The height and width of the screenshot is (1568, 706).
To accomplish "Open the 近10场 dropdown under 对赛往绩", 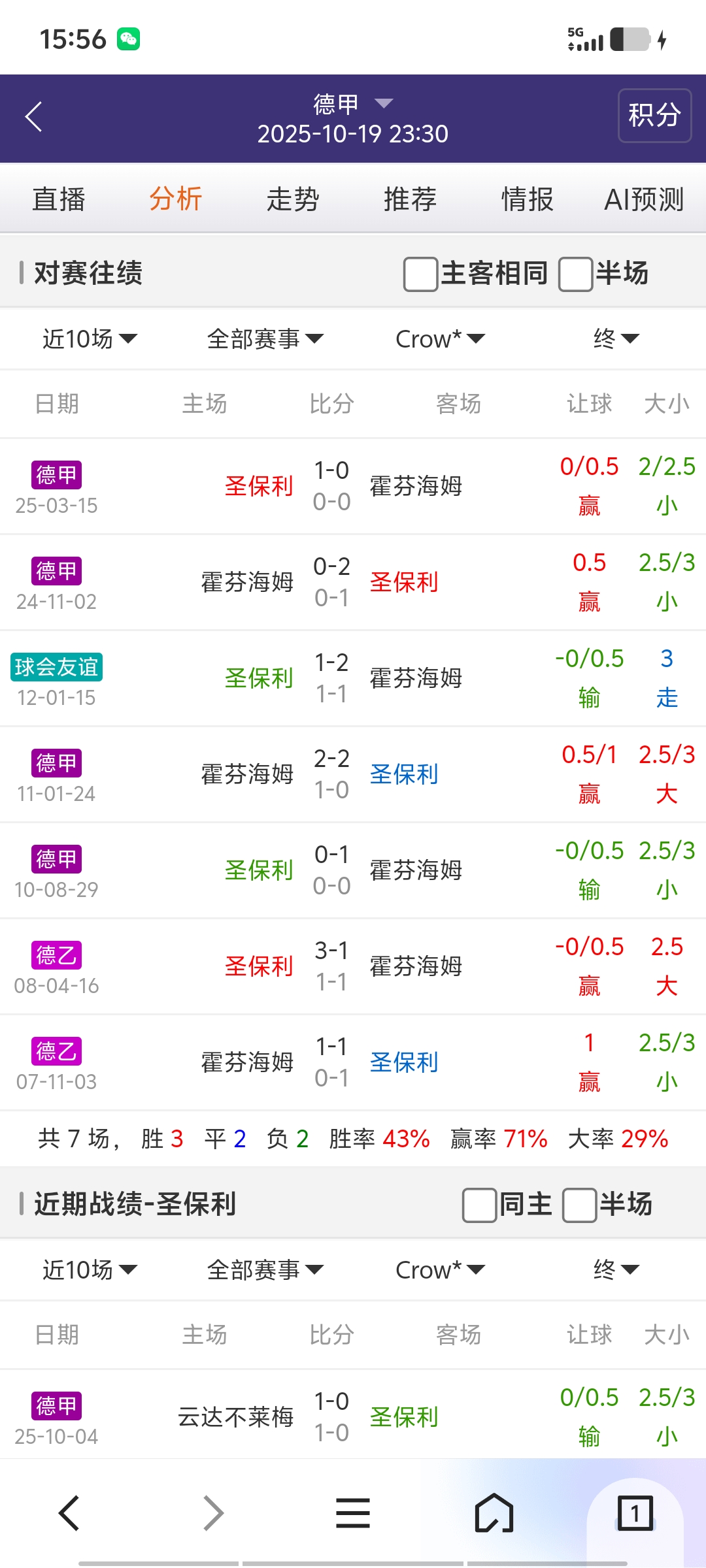I will [x=90, y=338].
